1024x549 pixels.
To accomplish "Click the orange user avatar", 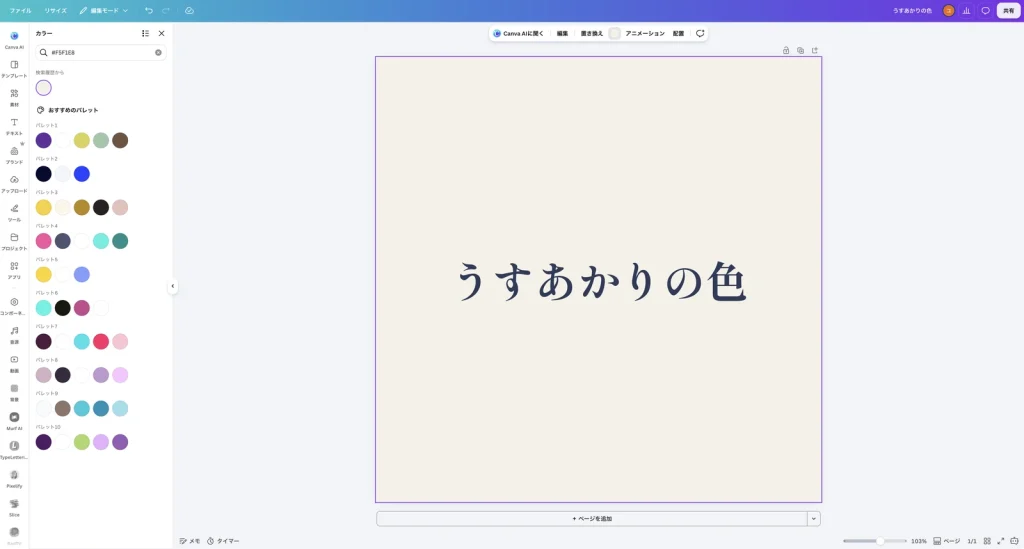I will click(949, 10).
